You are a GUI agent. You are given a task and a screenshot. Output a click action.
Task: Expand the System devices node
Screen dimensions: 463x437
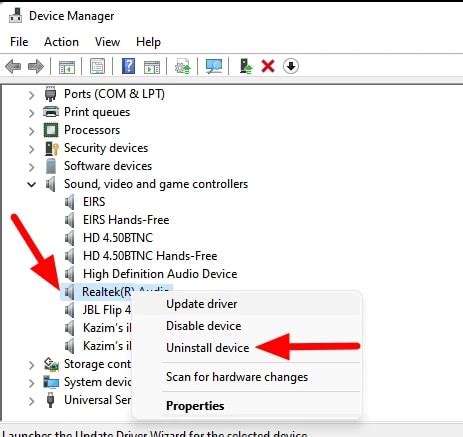tap(31, 383)
